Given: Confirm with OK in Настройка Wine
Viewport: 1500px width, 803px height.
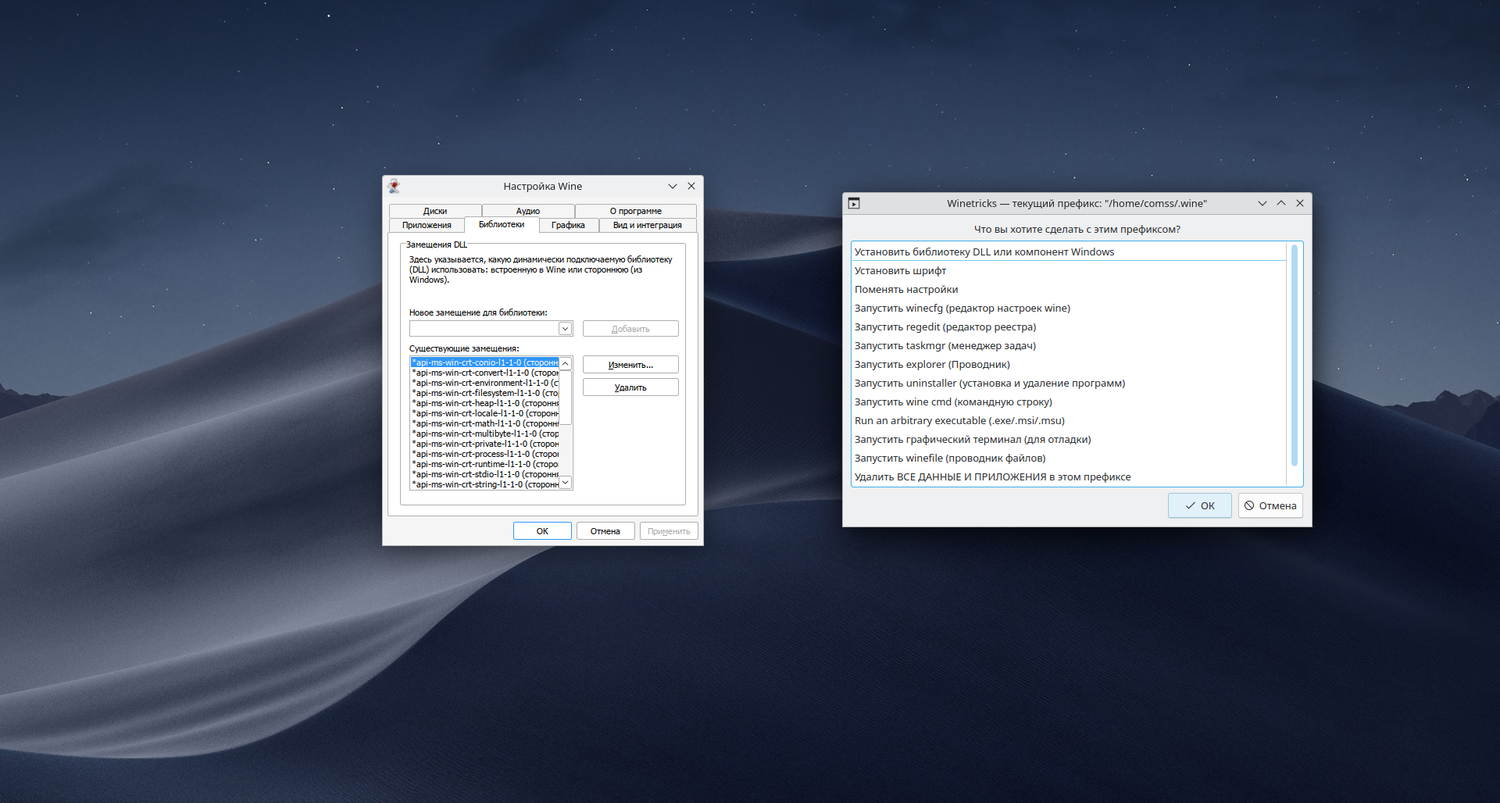Looking at the screenshot, I should point(542,531).
